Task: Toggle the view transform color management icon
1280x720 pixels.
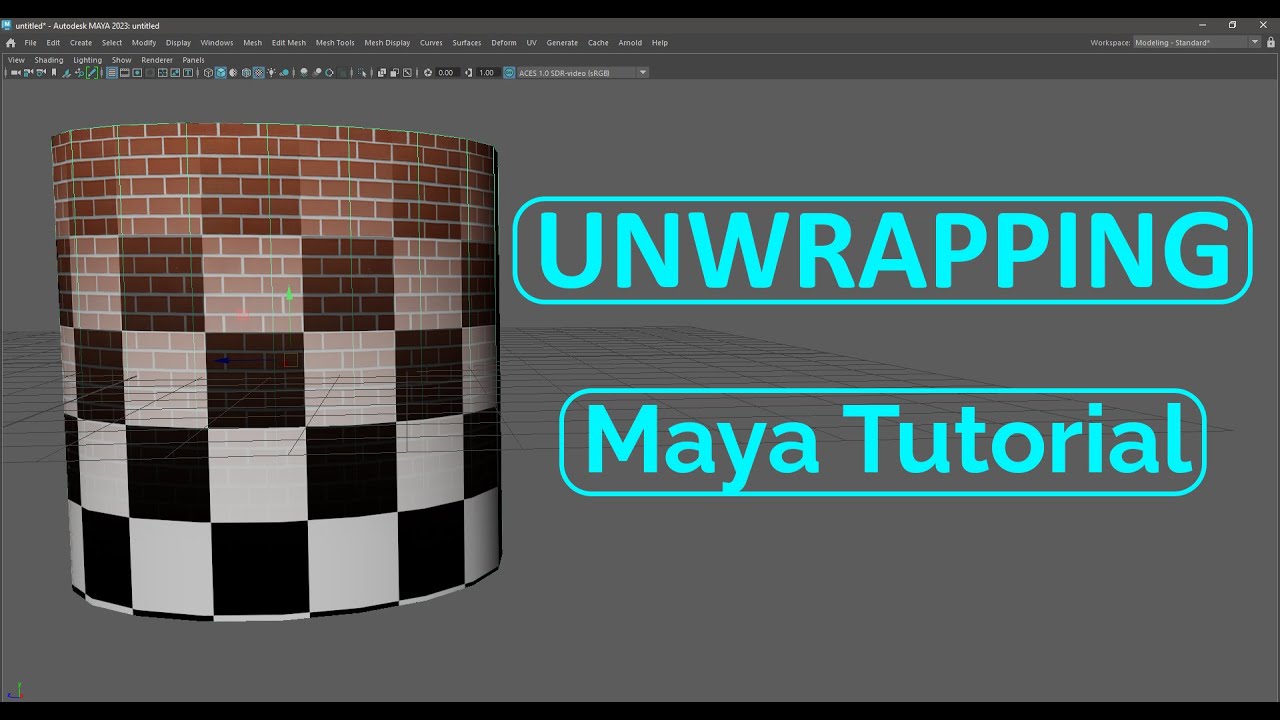Action: click(x=509, y=73)
